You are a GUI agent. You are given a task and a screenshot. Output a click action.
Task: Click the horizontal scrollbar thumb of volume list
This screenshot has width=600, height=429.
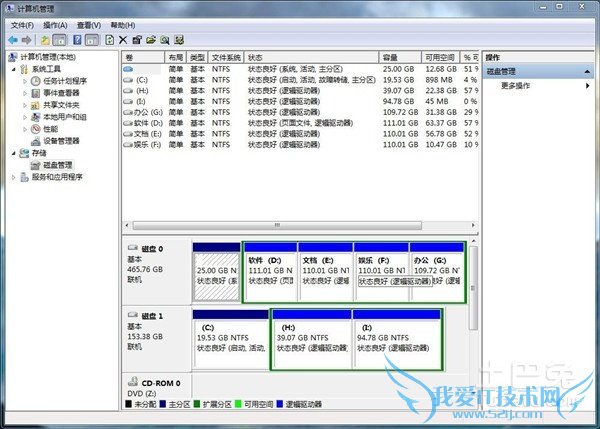(x=277, y=225)
